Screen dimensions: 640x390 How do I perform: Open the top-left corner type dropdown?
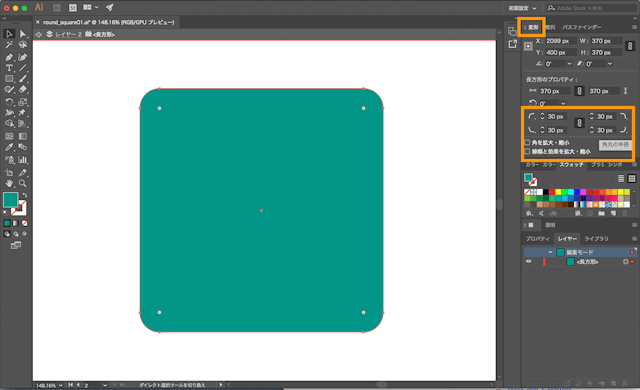pos(531,116)
